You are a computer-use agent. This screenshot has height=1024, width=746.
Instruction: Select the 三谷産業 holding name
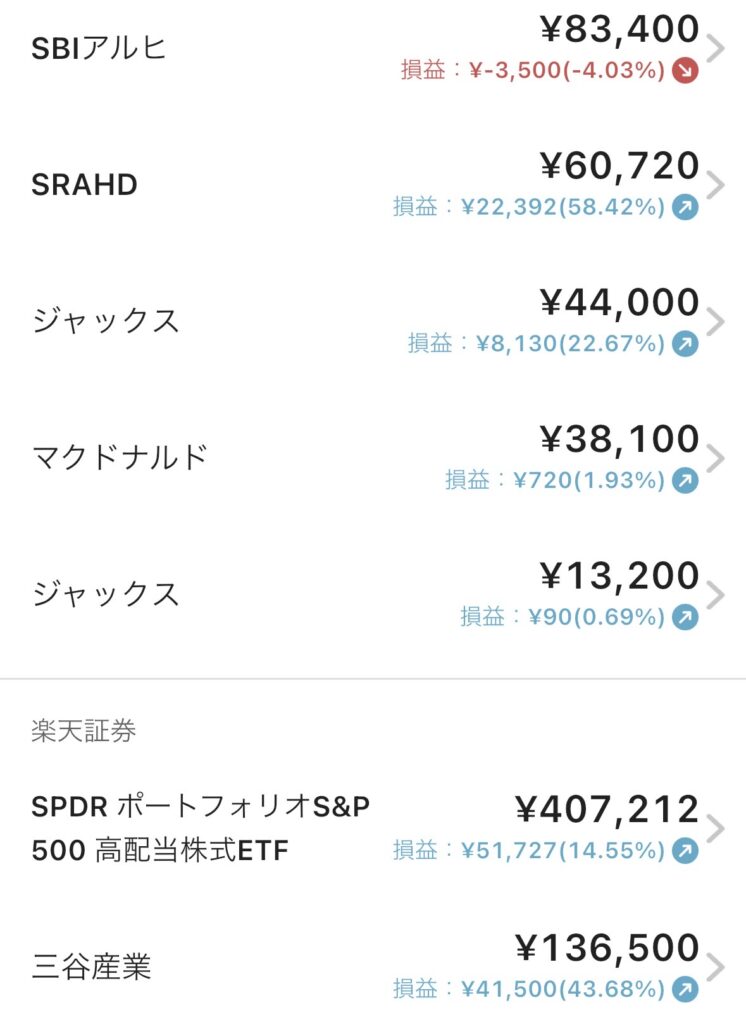(91, 967)
